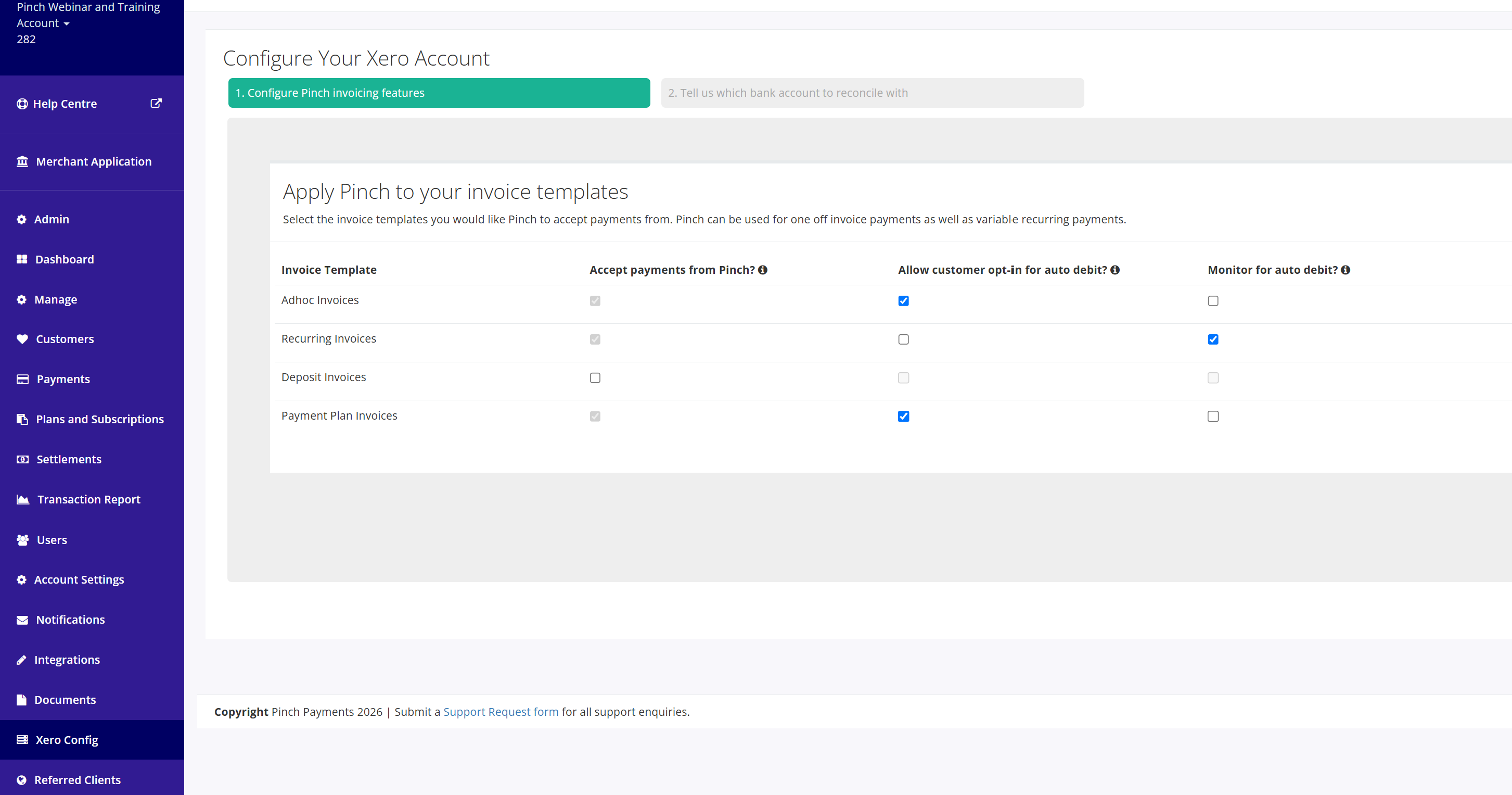The image size is (1512, 795).
Task: Go to the bank account reconcile step
Action: [x=872, y=93]
